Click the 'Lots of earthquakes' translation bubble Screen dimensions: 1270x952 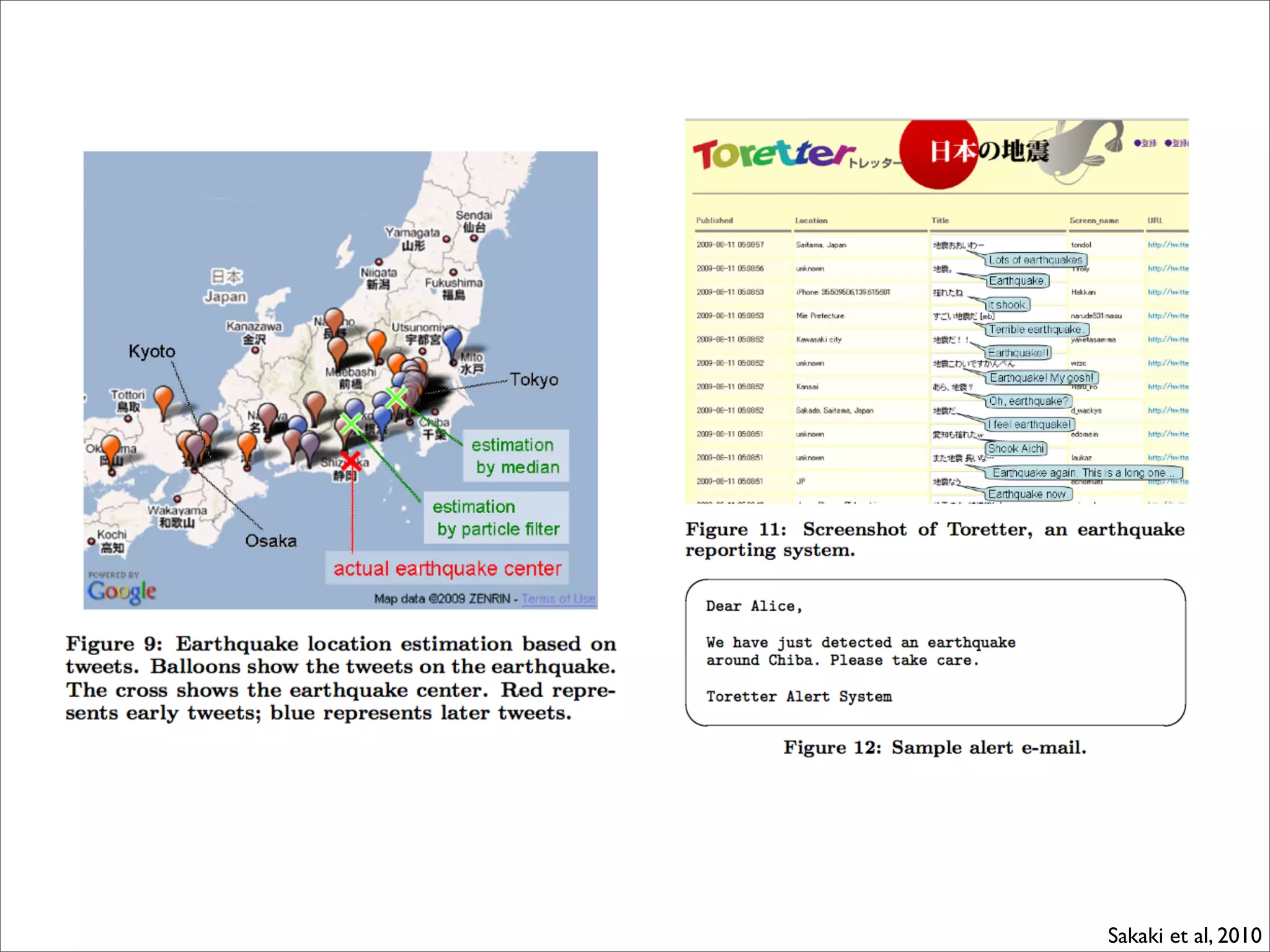[x=1036, y=260]
